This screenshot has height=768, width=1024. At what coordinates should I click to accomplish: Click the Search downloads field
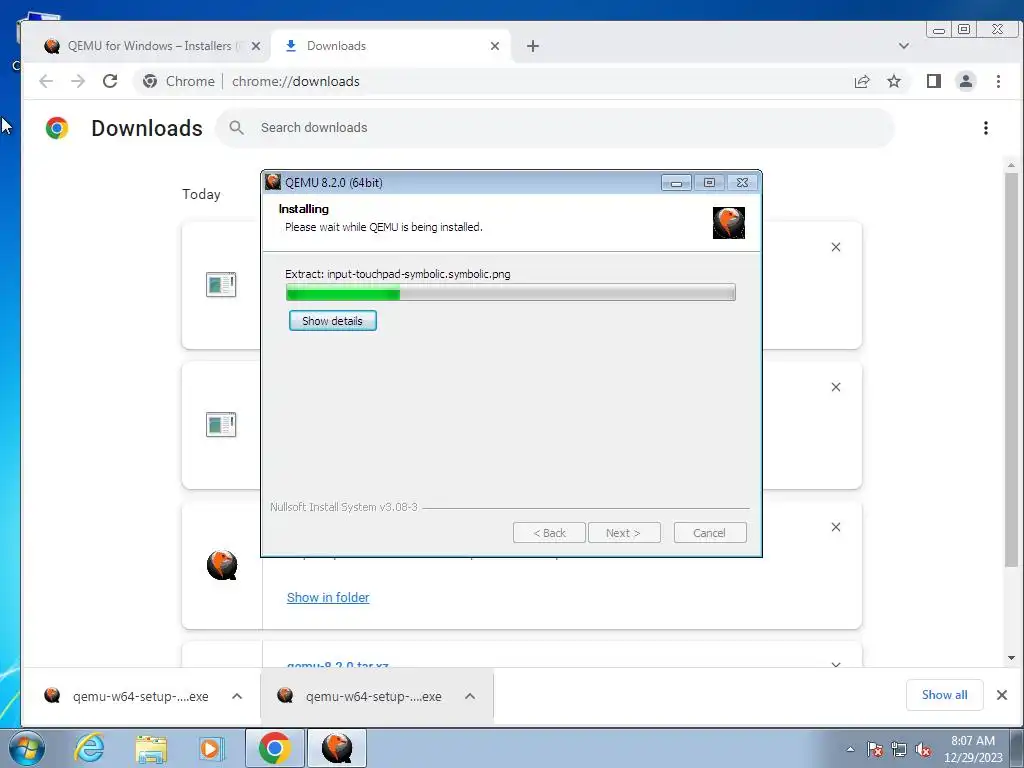point(555,128)
